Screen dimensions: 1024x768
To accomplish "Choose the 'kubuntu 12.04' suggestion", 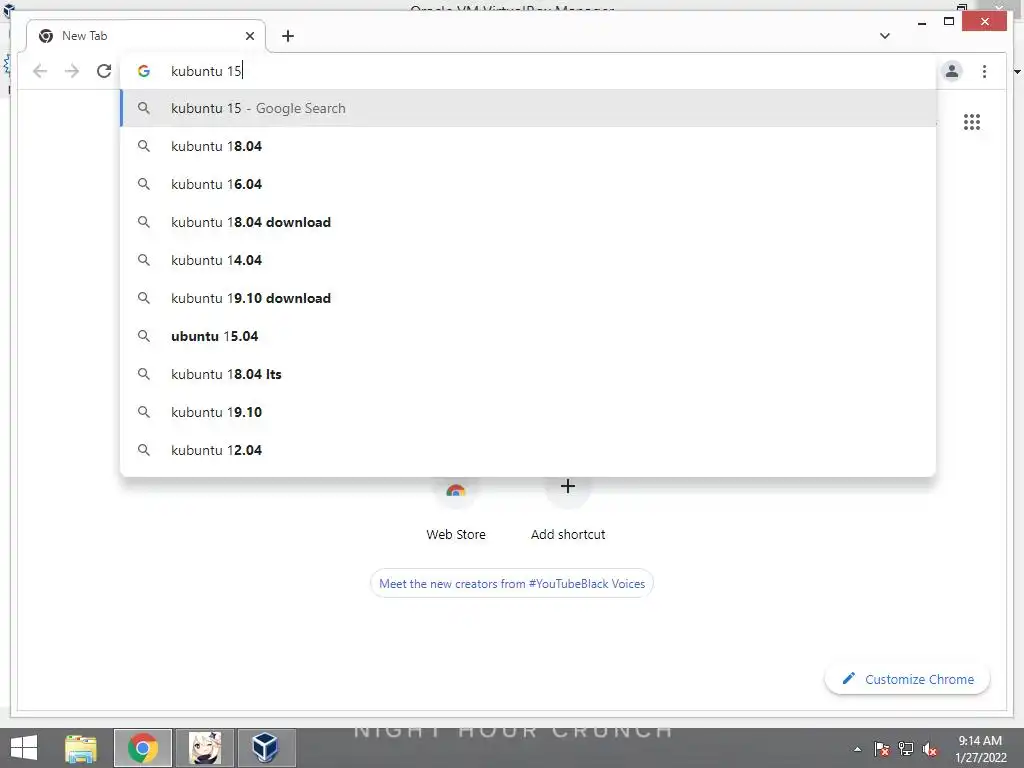I will point(528,450).
